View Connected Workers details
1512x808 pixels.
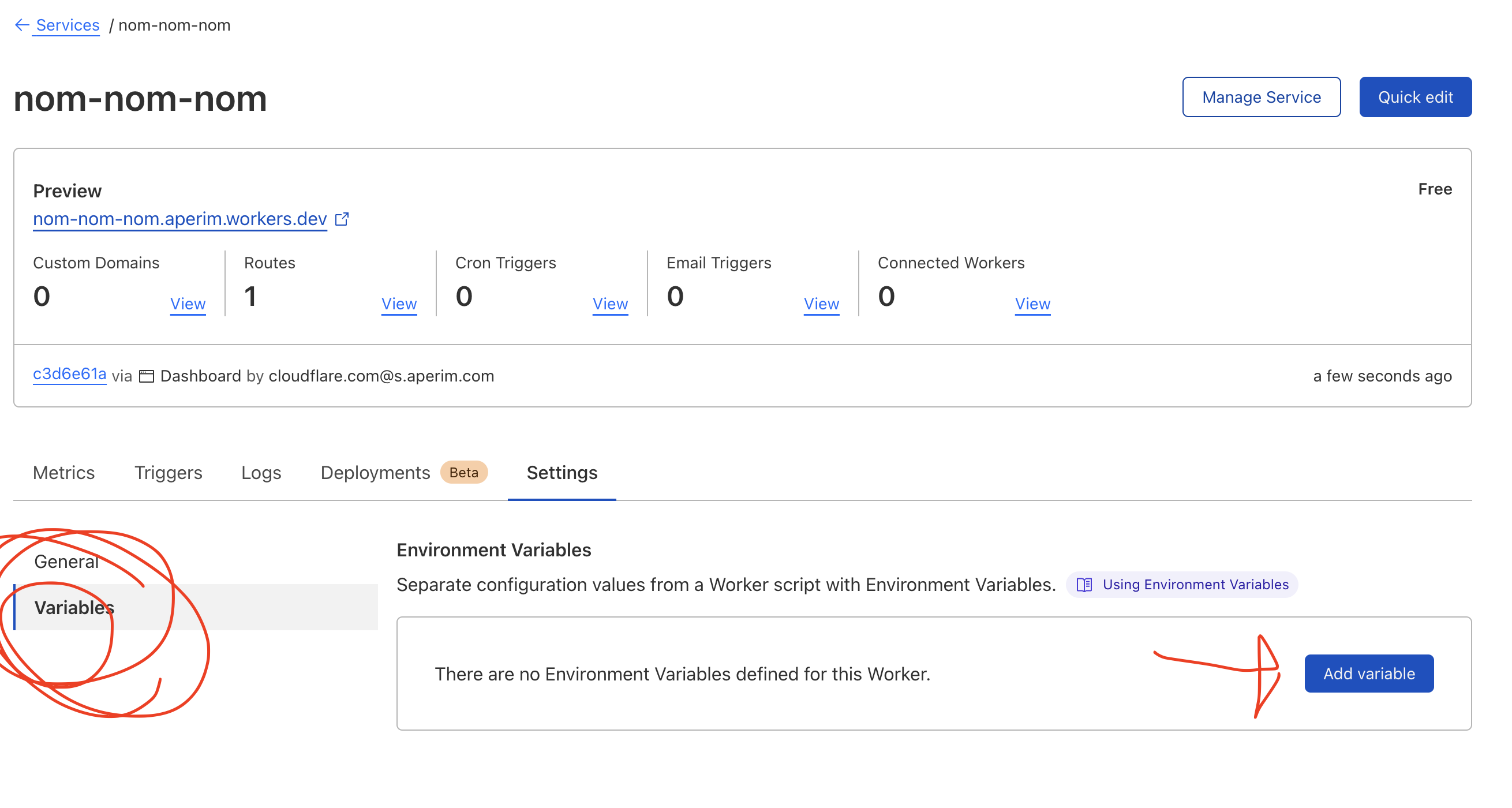(1032, 304)
